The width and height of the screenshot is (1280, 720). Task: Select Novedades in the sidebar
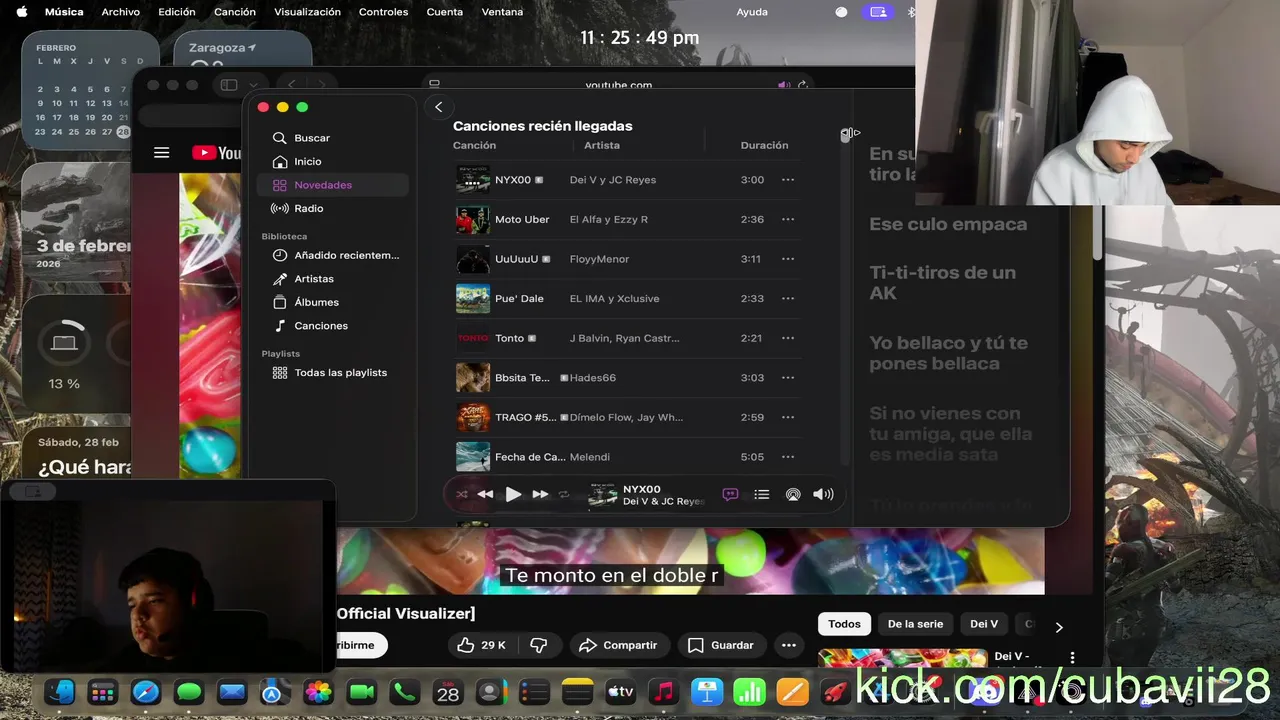tap(332, 185)
